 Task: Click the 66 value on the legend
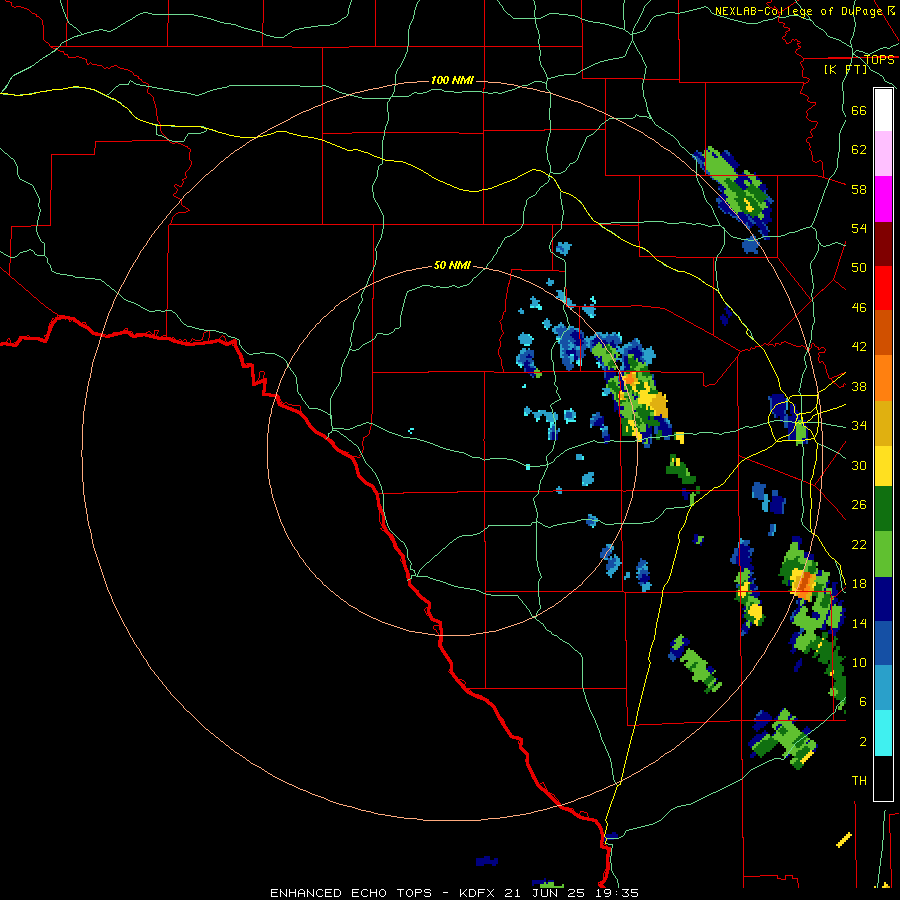coord(859,110)
